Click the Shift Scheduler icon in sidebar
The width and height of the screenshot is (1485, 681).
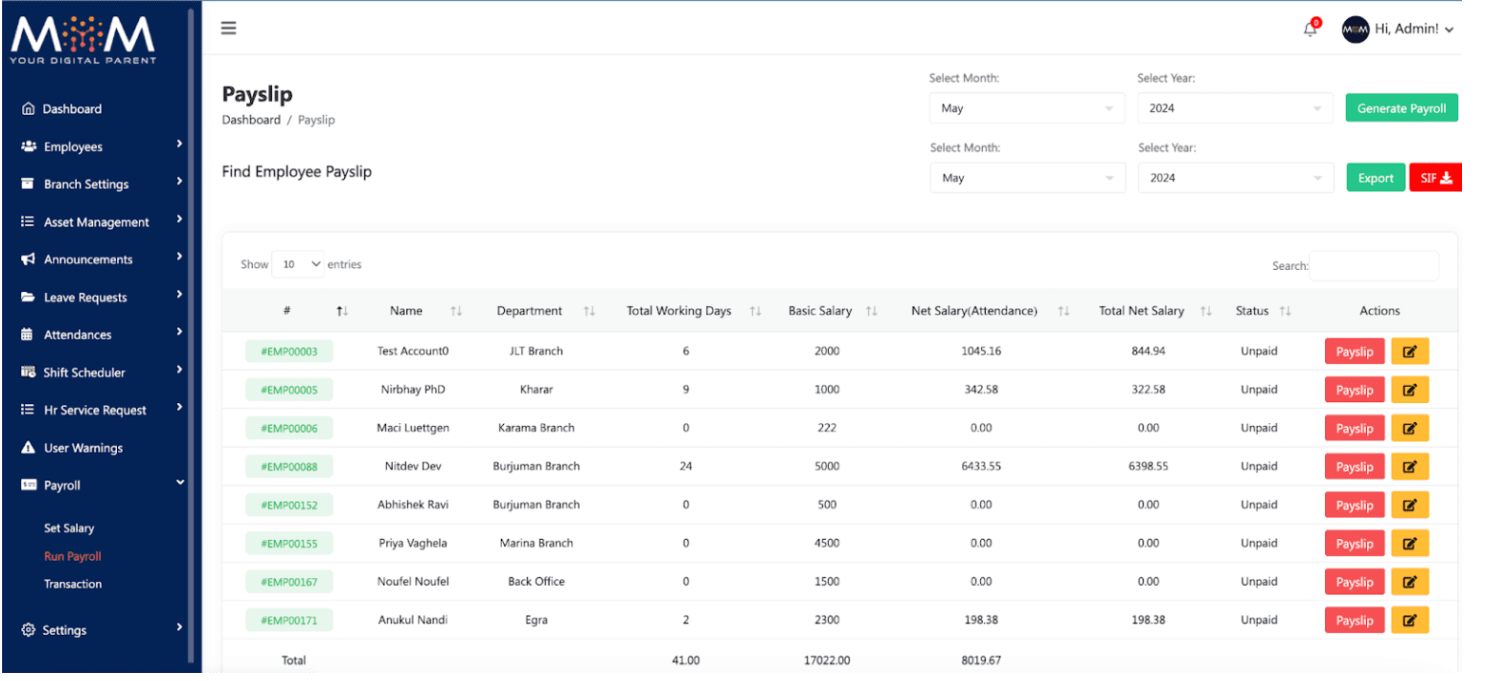pos(28,372)
